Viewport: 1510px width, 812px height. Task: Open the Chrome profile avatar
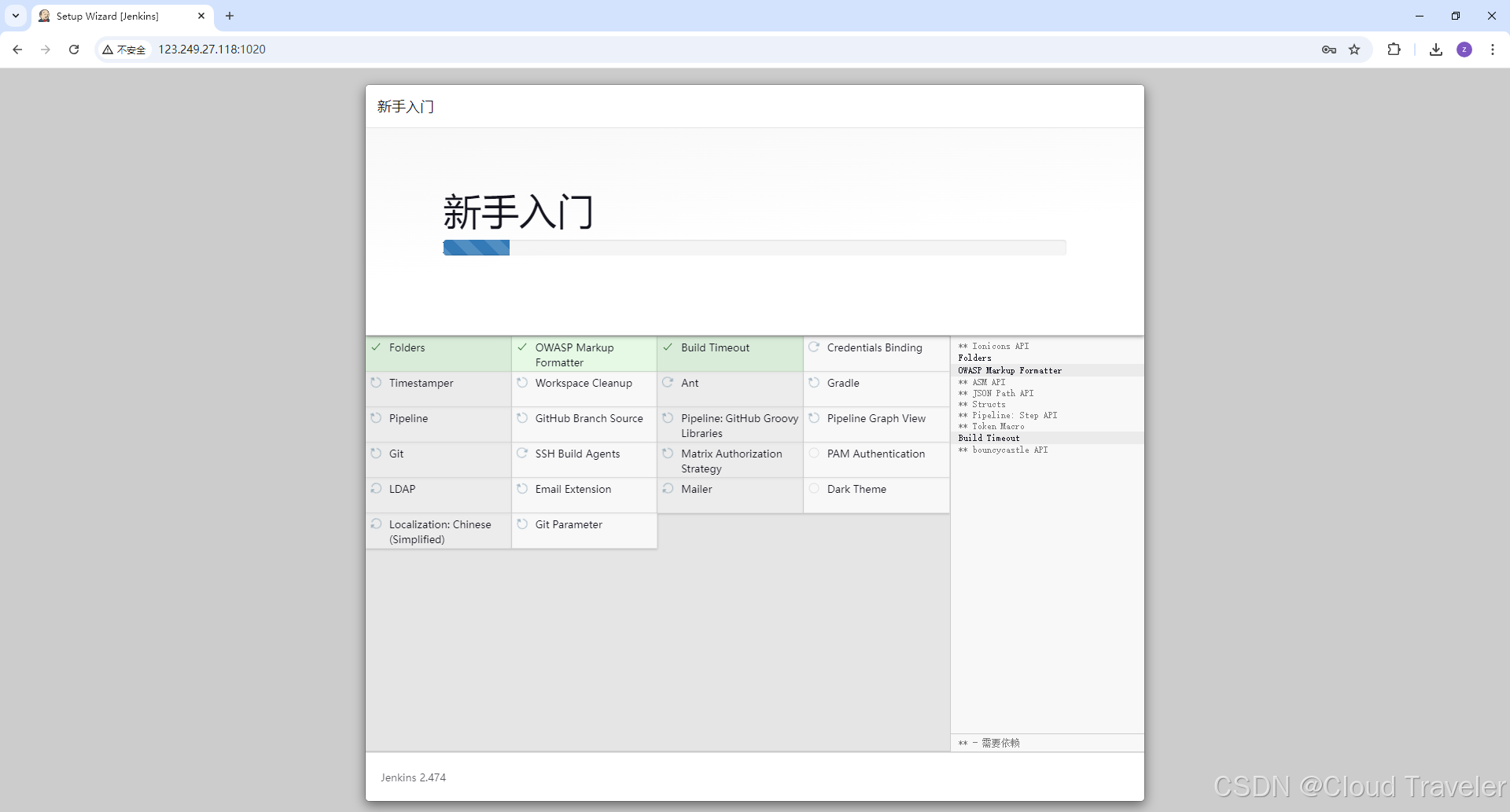(1464, 50)
